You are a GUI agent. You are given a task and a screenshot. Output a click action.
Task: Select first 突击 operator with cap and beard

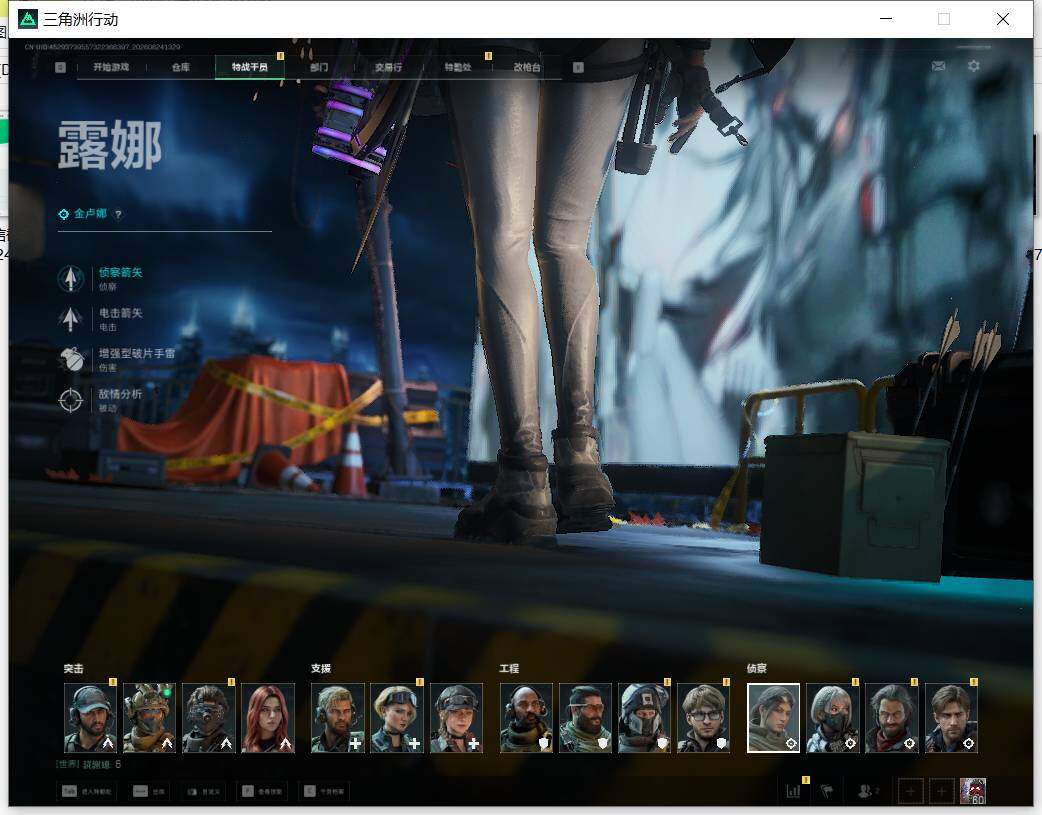coord(90,718)
